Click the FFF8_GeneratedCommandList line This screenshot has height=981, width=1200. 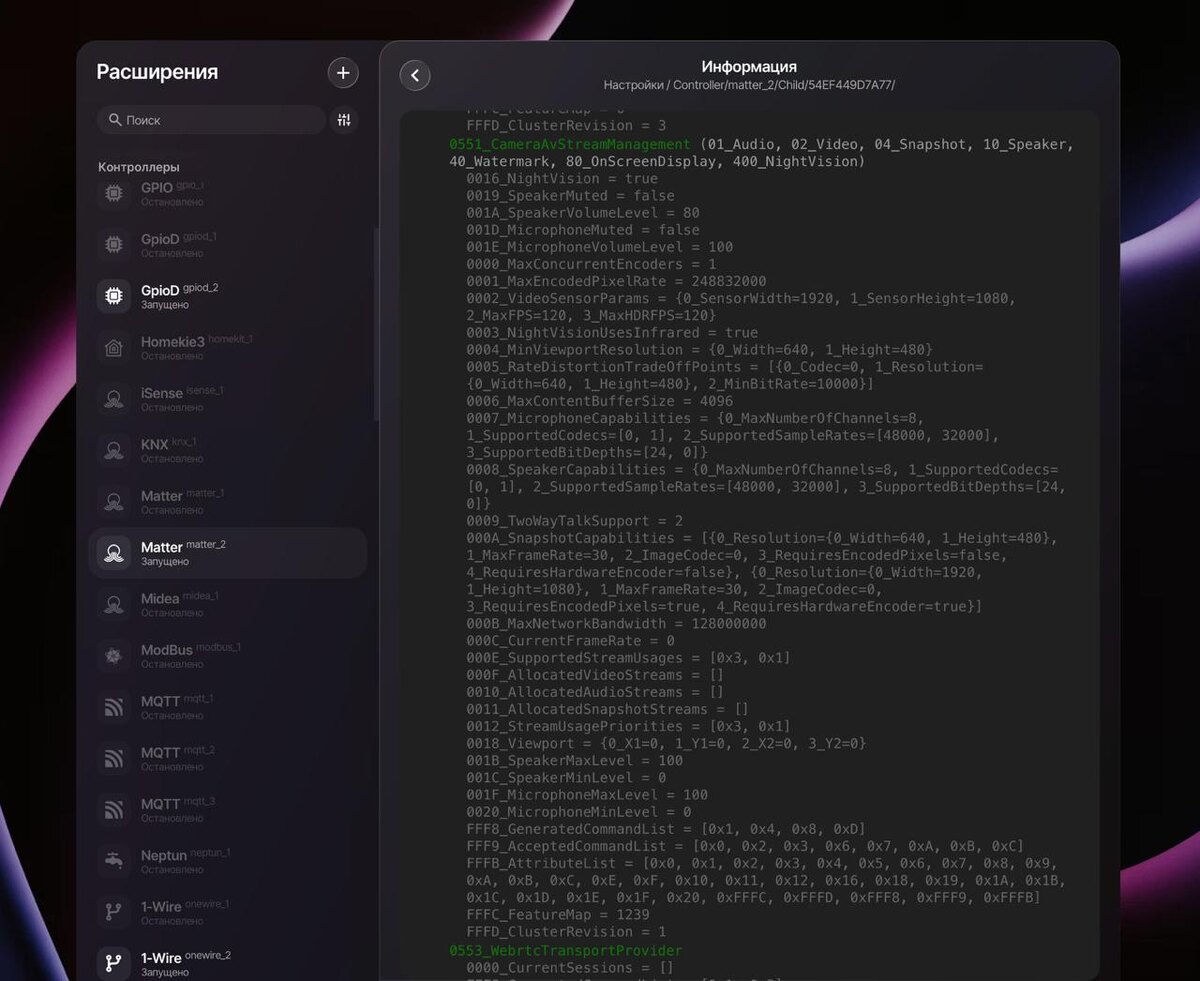pyautogui.click(x=666, y=829)
